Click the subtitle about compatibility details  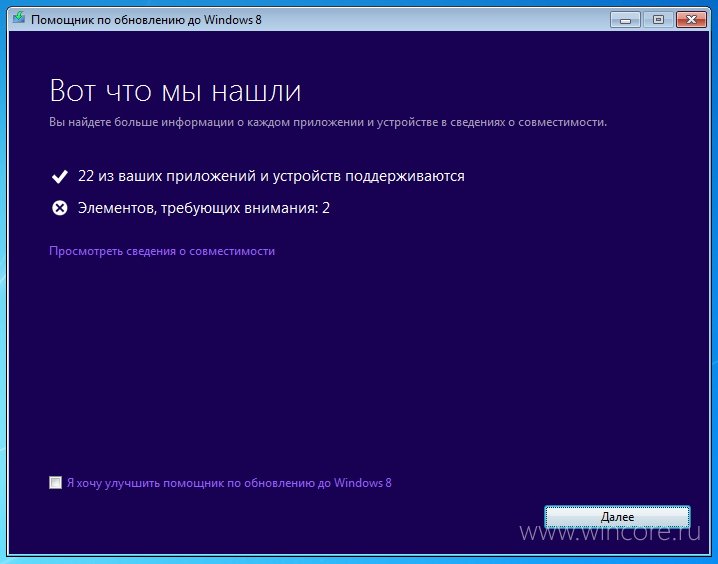point(328,122)
